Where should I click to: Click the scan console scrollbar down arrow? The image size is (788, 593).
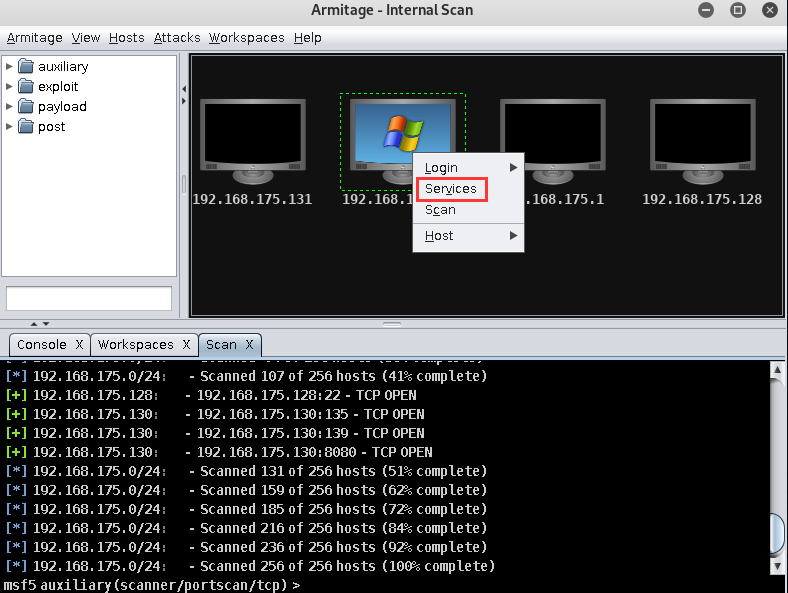(x=777, y=566)
